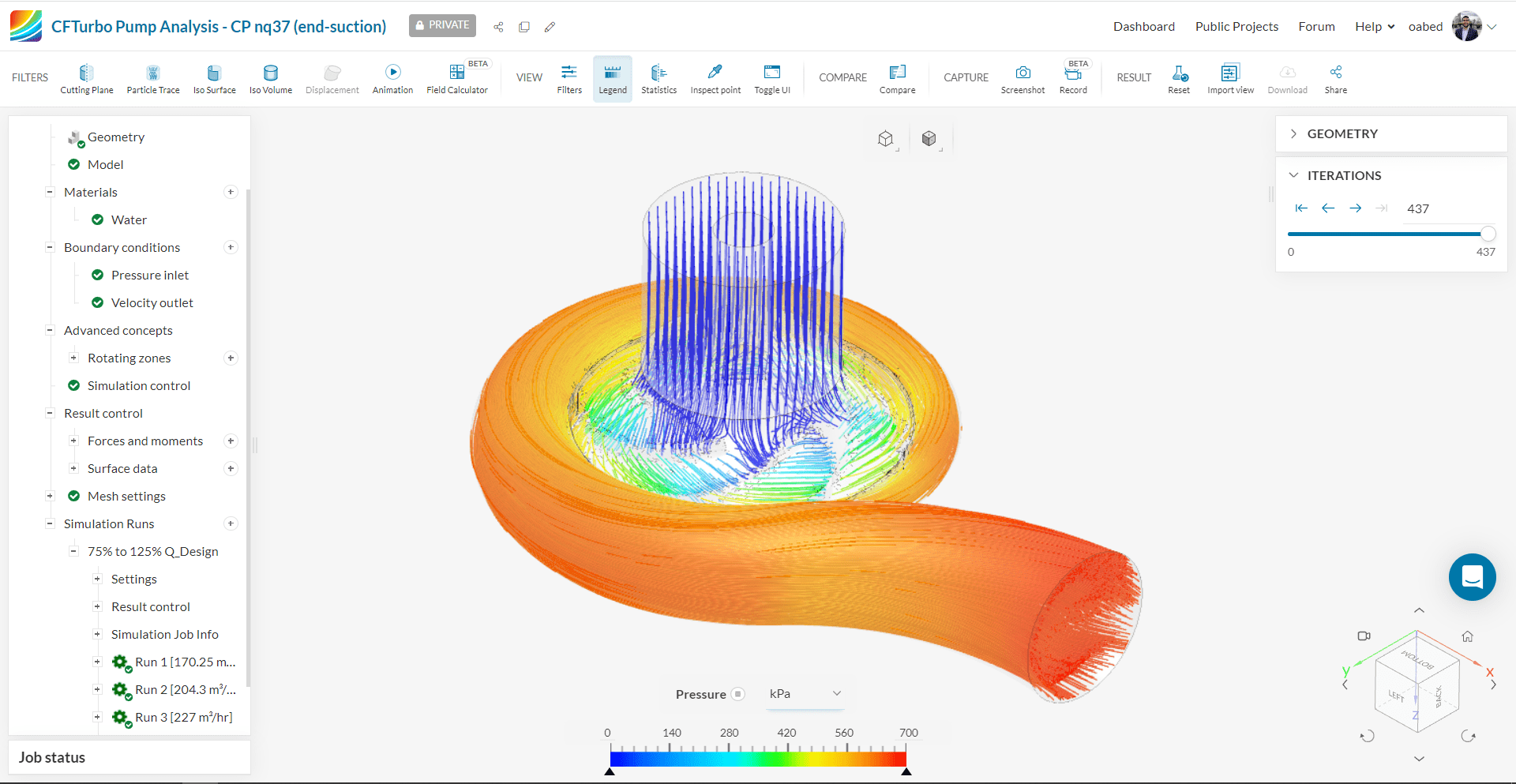Open Public Projects link
1516x784 pixels.
pos(1236,27)
